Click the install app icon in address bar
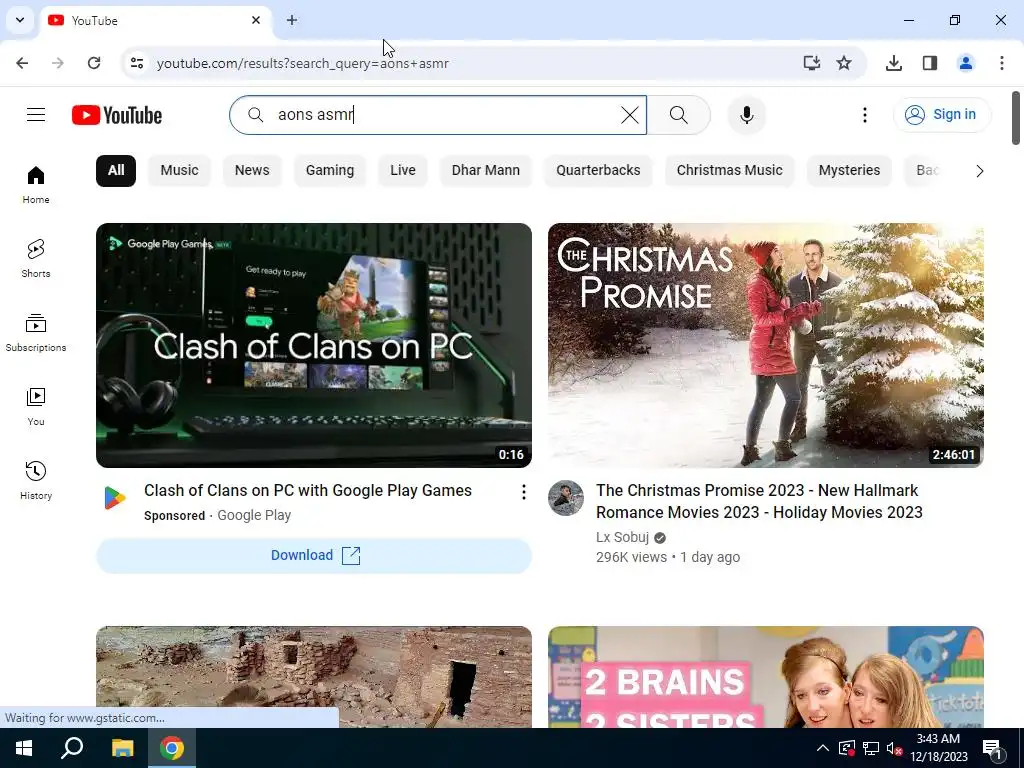1024x768 pixels. [x=811, y=63]
